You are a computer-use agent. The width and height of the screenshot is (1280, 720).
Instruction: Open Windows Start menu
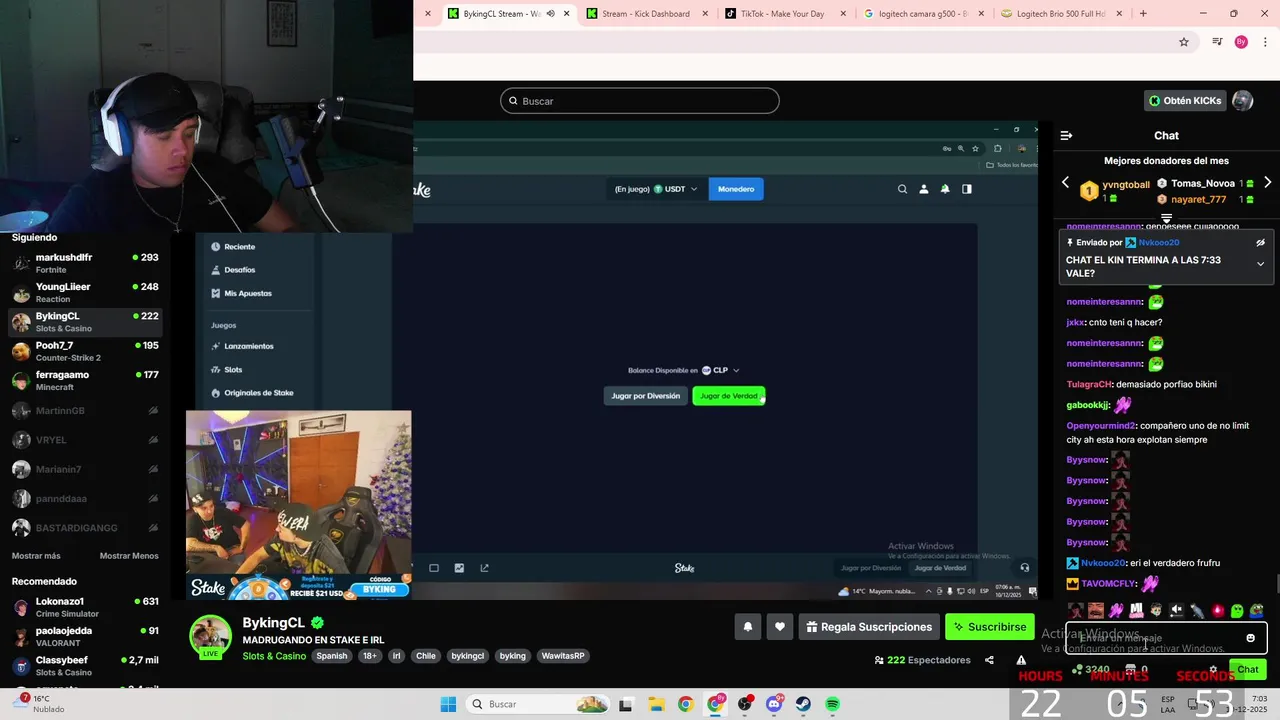click(448, 704)
